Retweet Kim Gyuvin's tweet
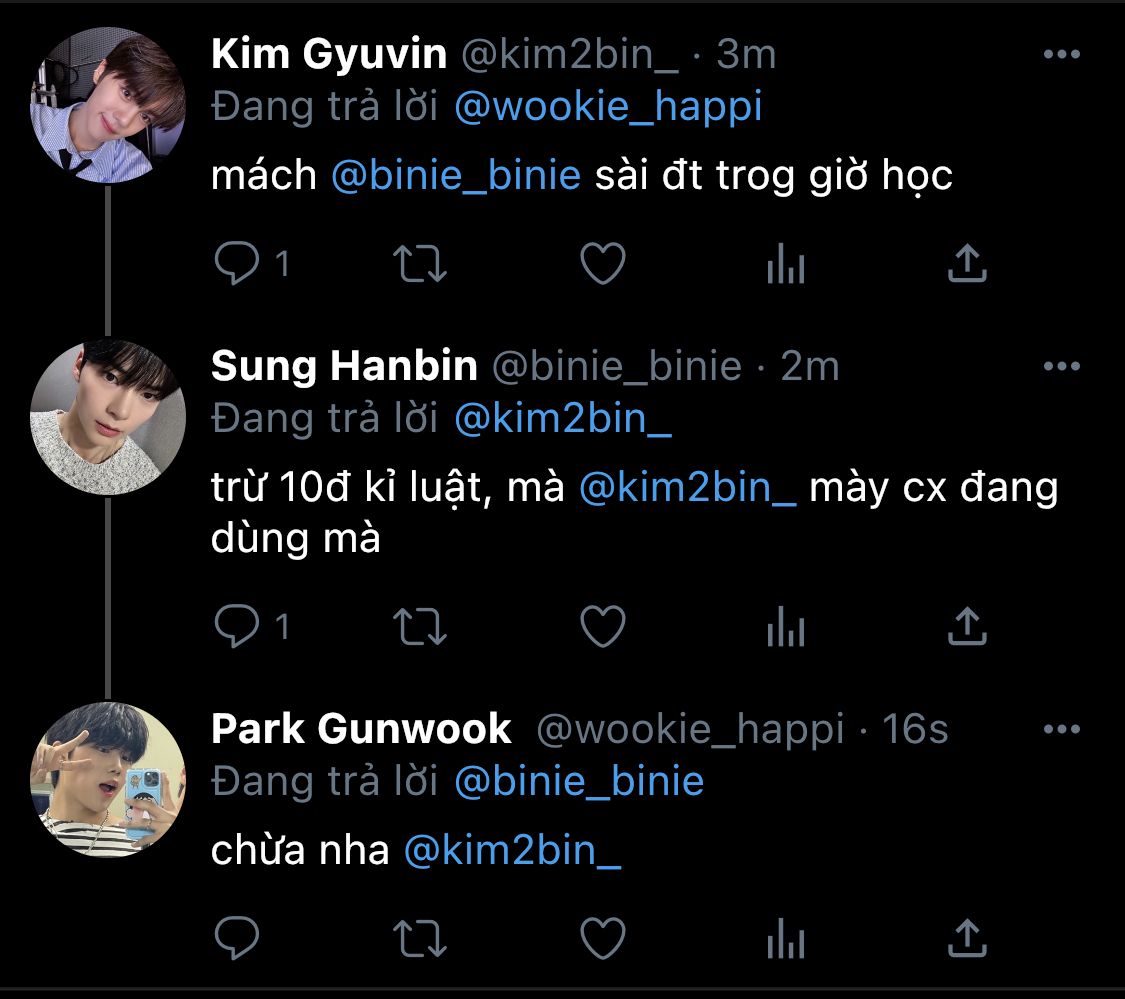This screenshot has height=999, width=1125. click(x=420, y=264)
